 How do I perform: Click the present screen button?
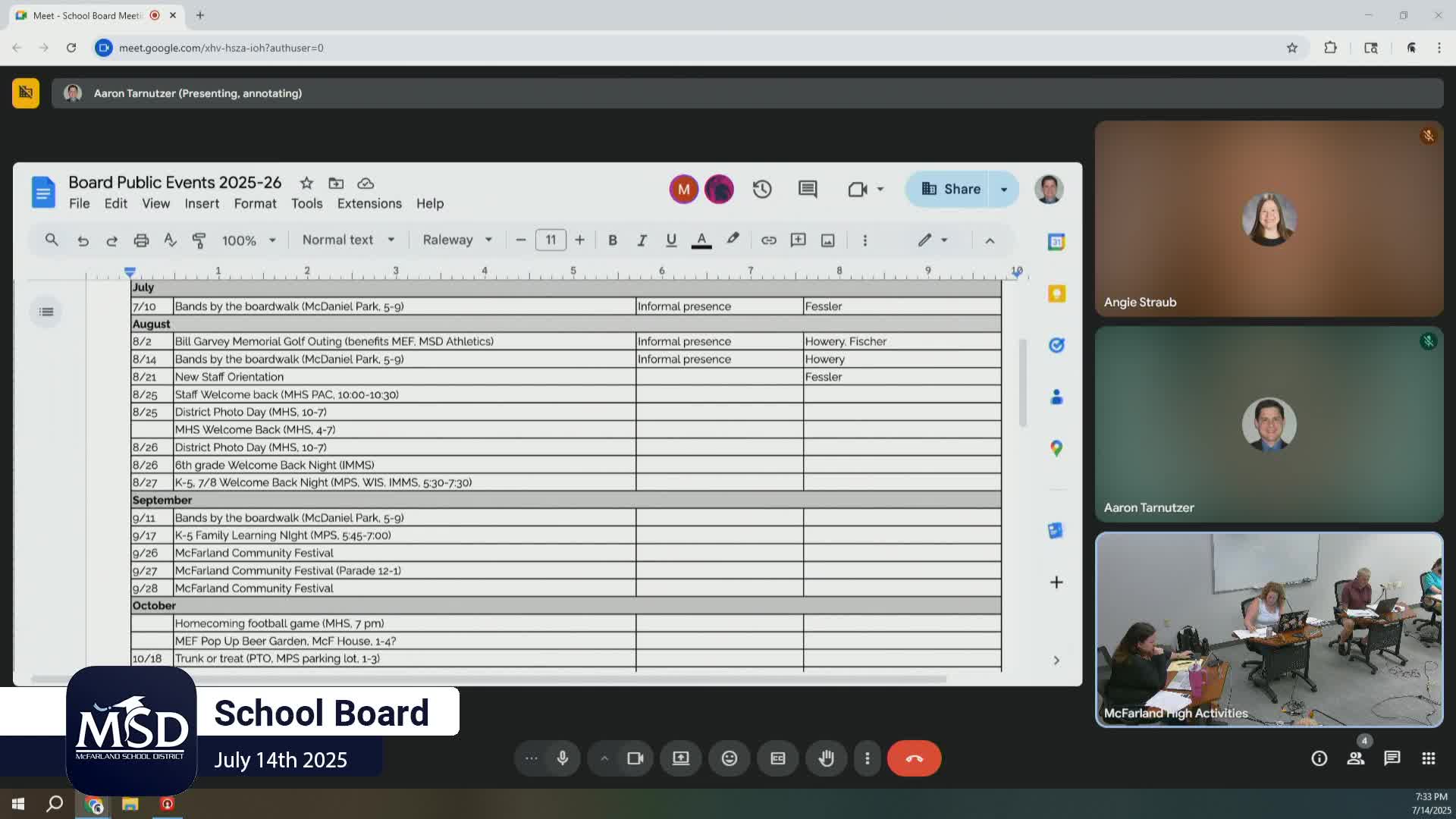(x=680, y=758)
